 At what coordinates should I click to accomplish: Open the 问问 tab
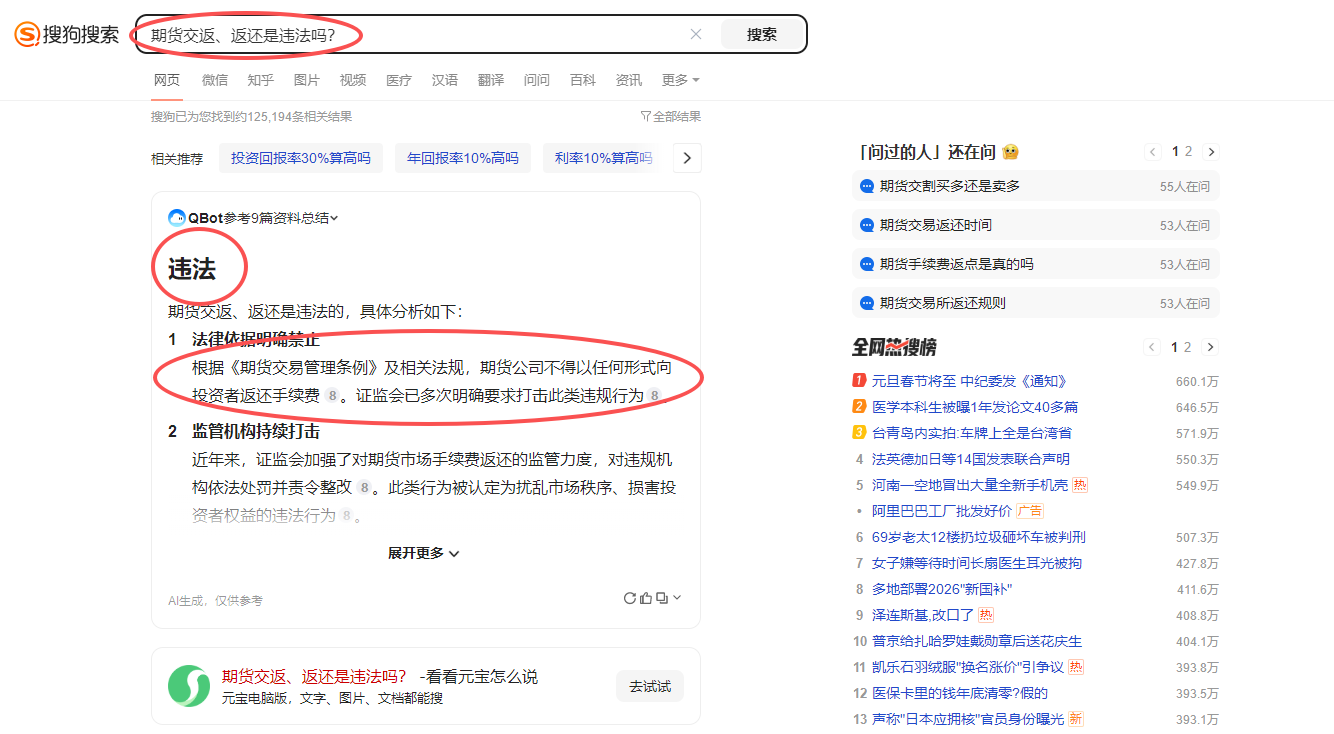point(536,80)
